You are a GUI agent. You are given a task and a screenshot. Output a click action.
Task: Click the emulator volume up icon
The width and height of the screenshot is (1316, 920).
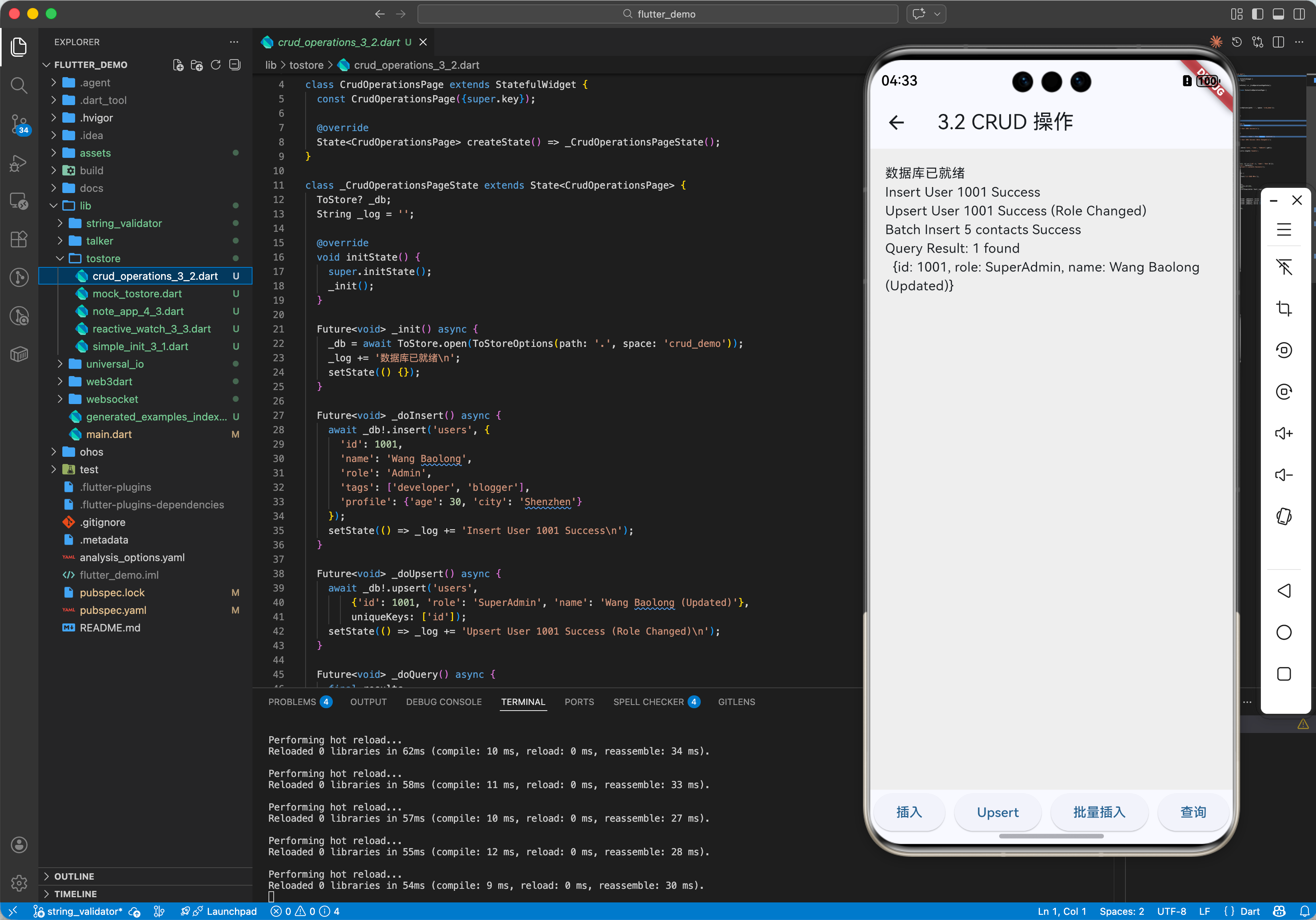1283,433
